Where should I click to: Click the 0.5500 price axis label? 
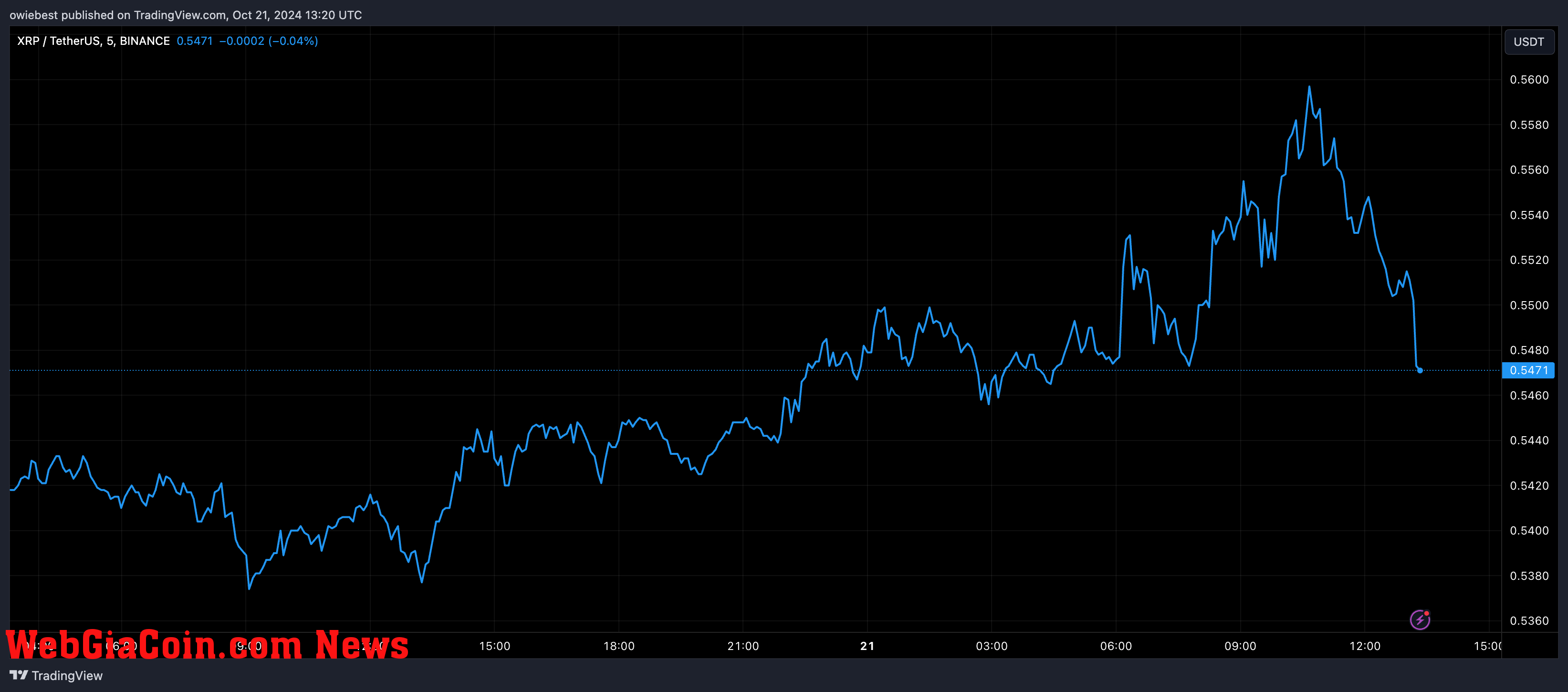point(1529,305)
